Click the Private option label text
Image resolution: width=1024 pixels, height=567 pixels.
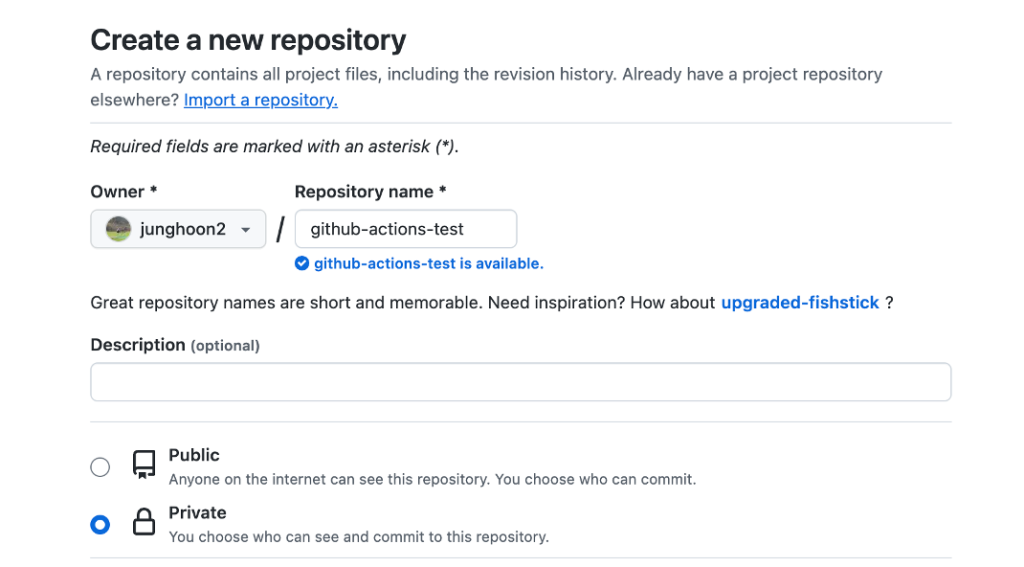(197, 512)
